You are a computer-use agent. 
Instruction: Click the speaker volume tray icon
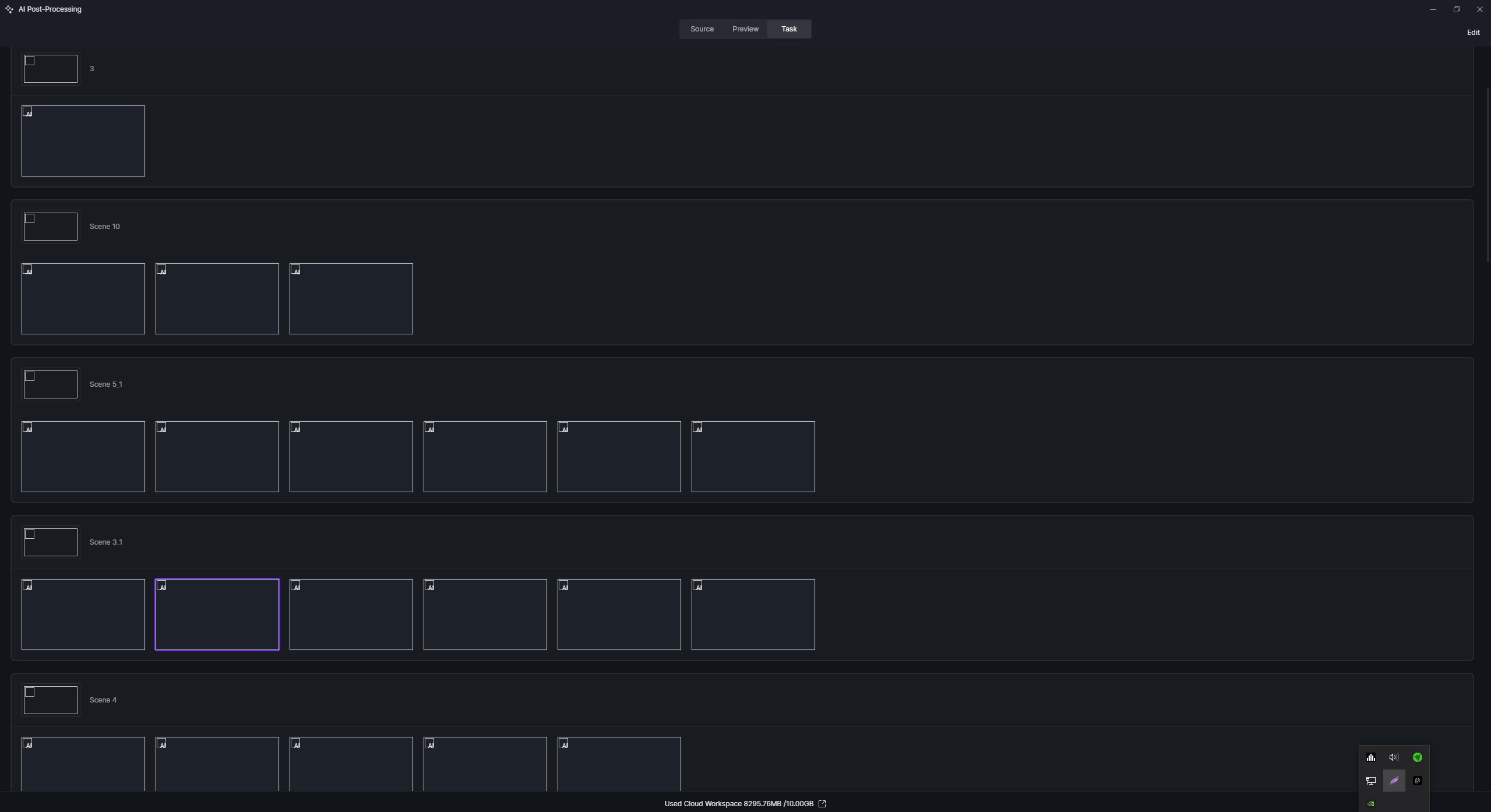click(1394, 757)
